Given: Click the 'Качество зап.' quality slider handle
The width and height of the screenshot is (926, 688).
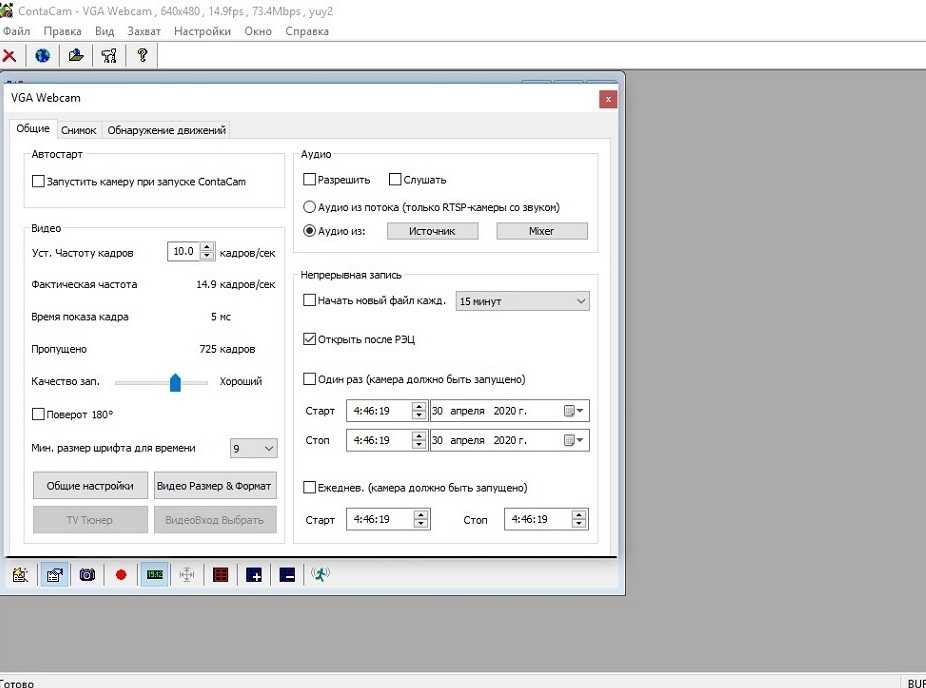Looking at the screenshot, I should coord(175,382).
